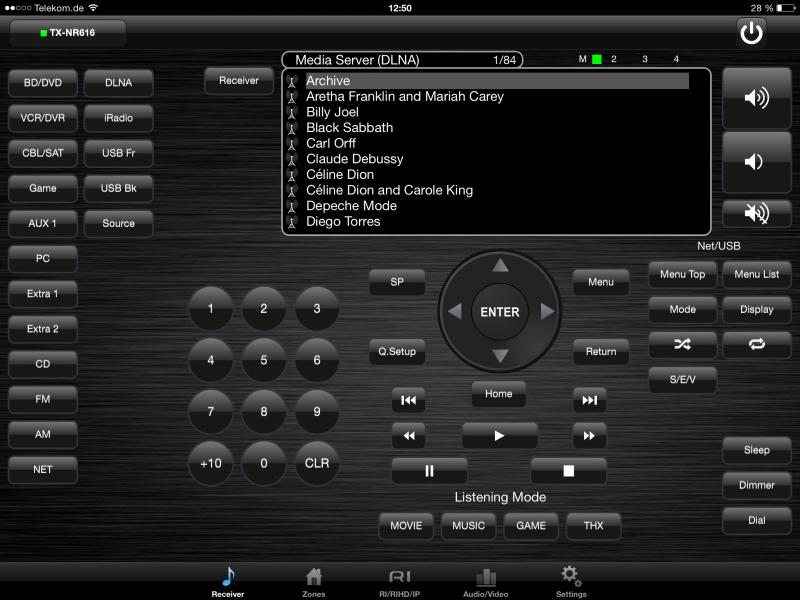The height and width of the screenshot is (600, 800).
Task: Choose the iRadio source
Action: [118, 118]
